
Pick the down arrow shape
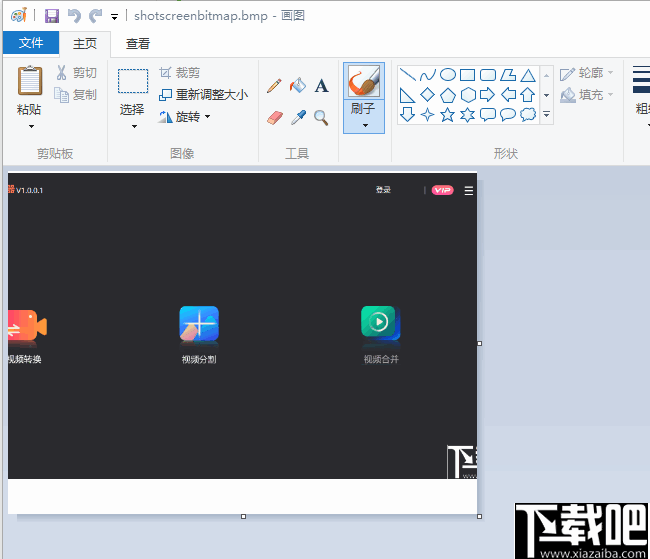click(x=407, y=114)
